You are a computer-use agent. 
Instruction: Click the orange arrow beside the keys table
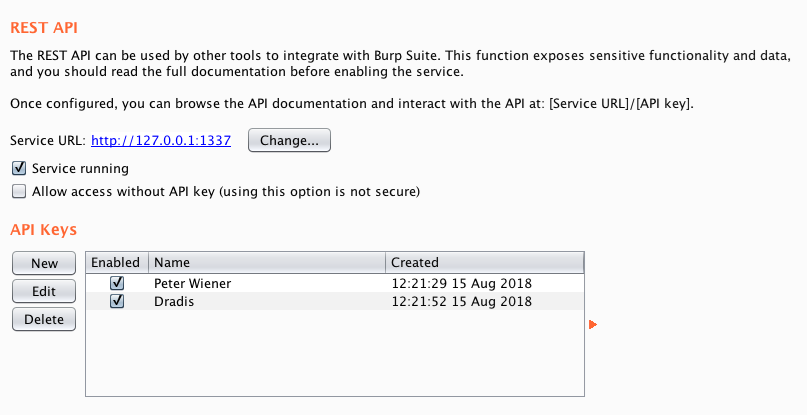pos(593,324)
